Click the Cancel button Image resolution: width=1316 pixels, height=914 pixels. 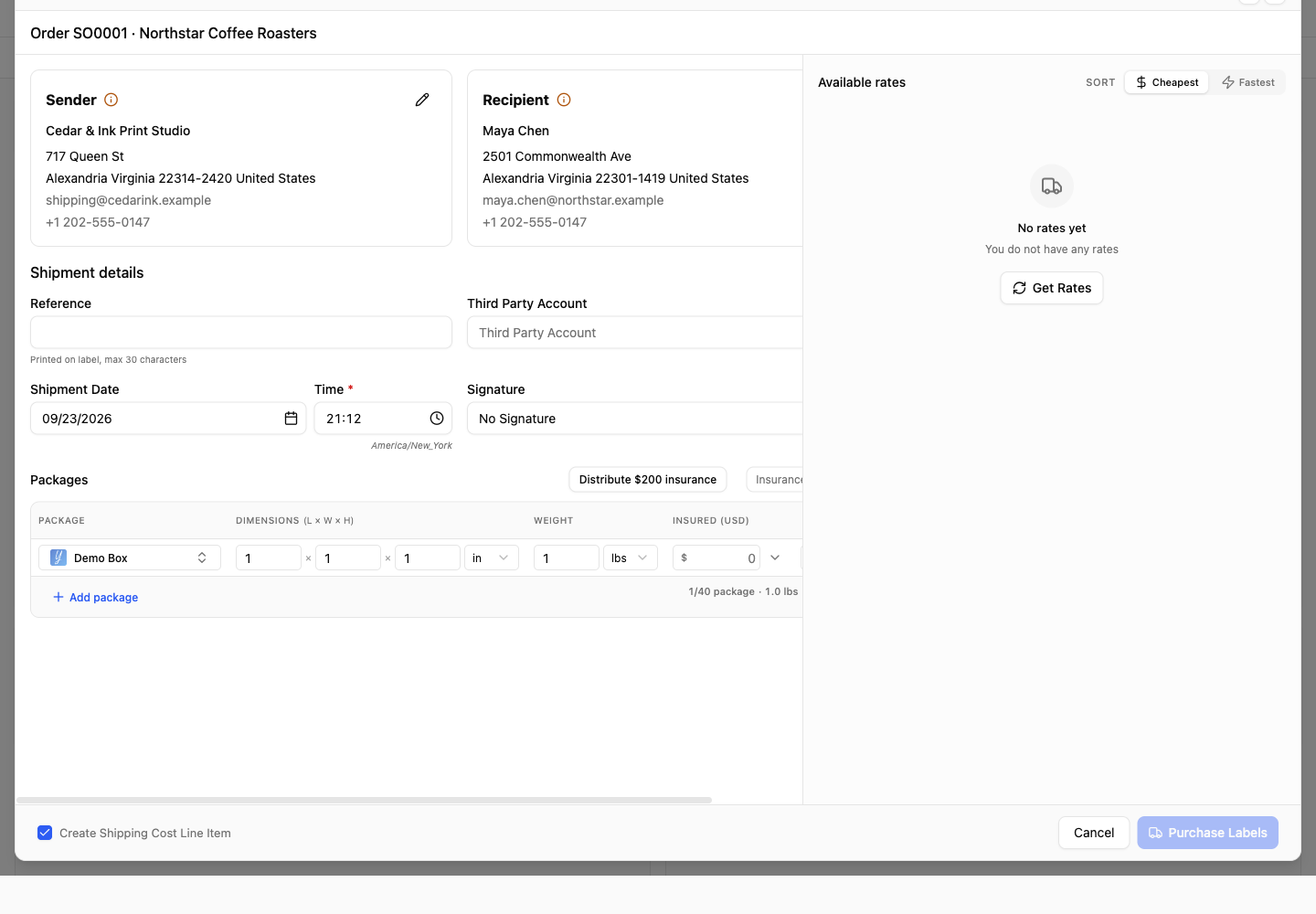[x=1094, y=833]
